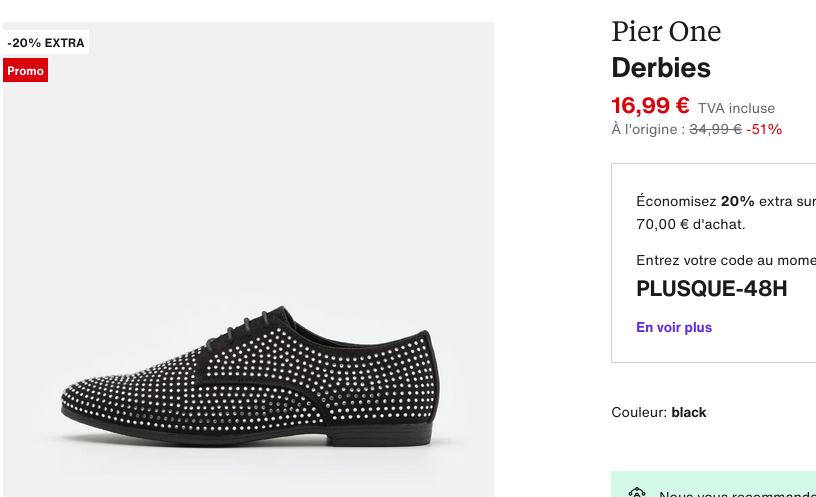Click the 16,99 € sale price

650,105
